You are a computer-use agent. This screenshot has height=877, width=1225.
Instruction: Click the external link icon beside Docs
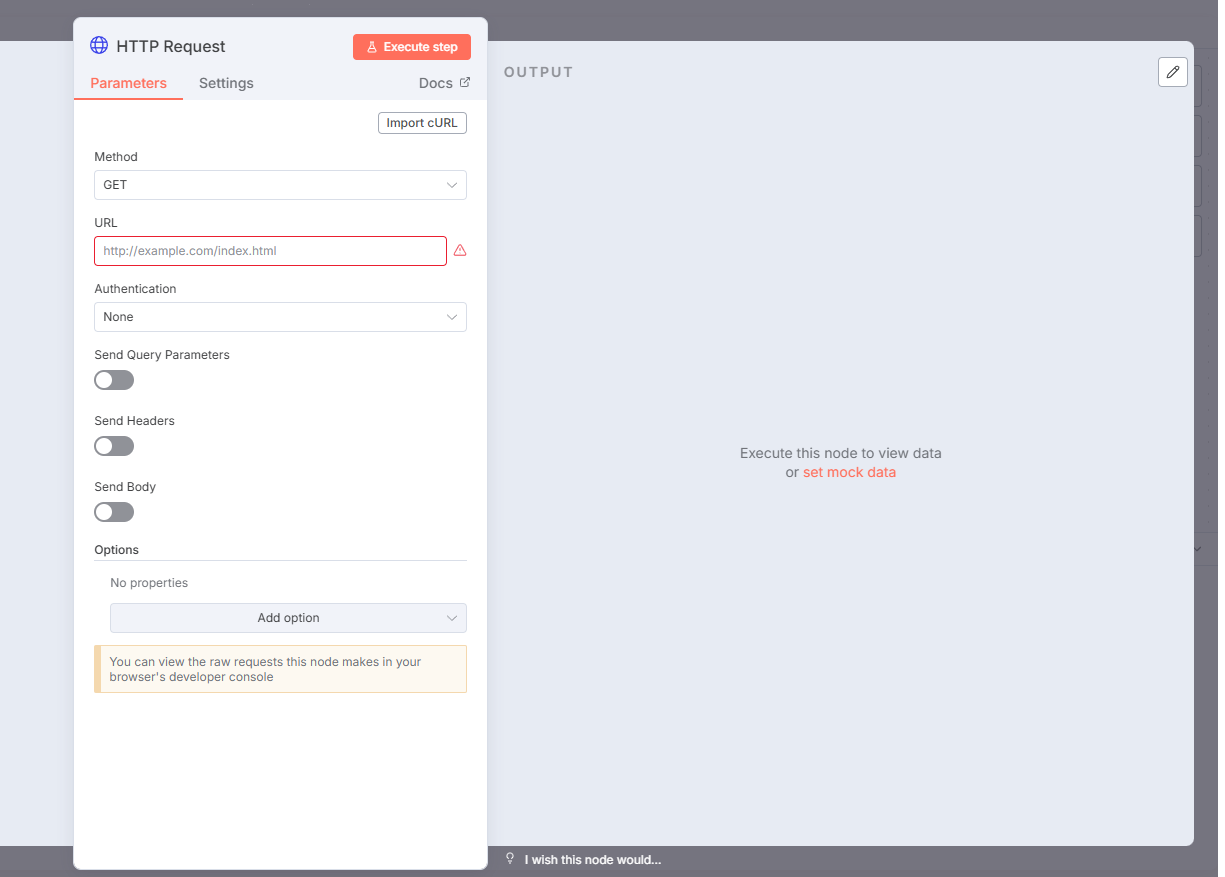point(464,83)
